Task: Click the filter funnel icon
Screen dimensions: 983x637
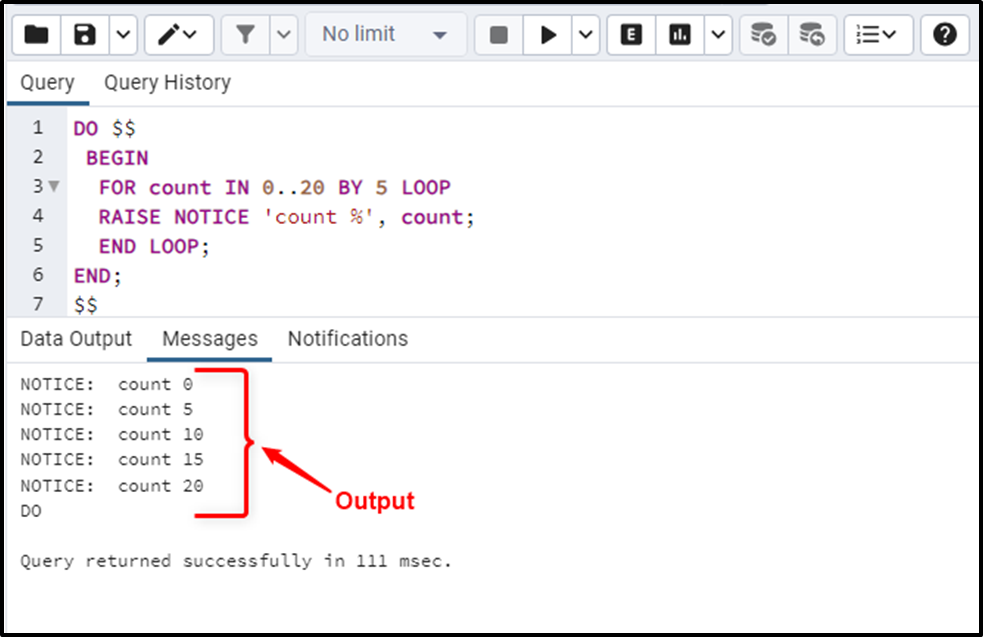Action: click(245, 35)
